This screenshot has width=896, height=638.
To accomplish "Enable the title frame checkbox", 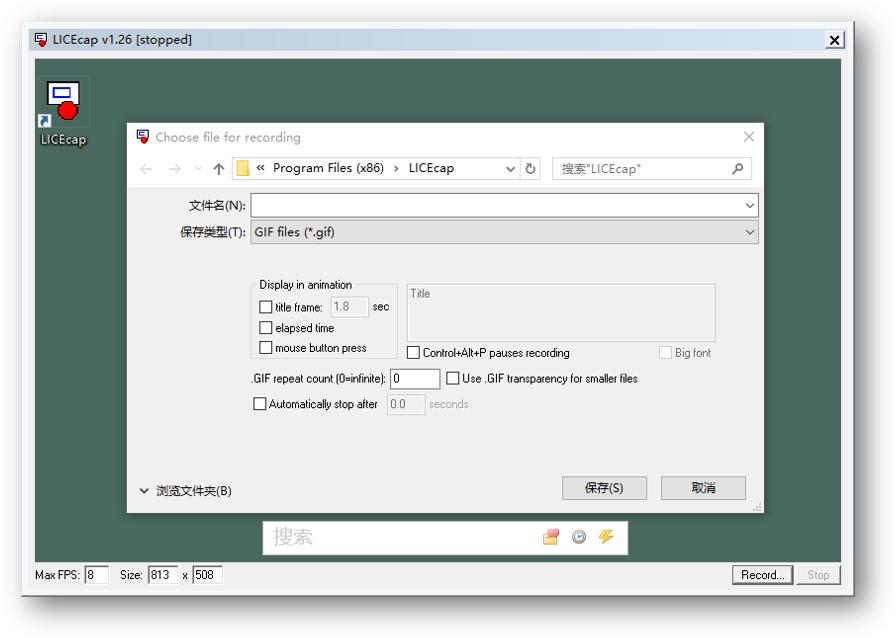I will pos(266,307).
